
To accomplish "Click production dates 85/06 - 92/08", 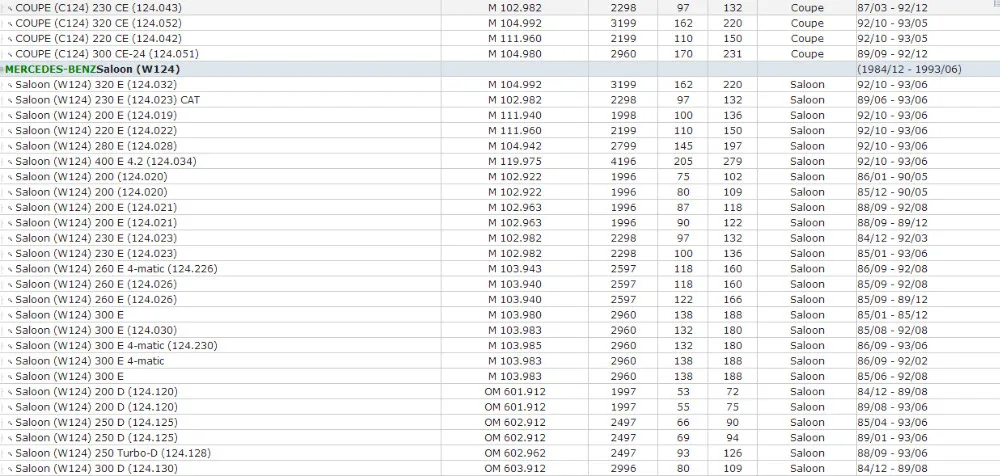I will pyautogui.click(x=892, y=376).
